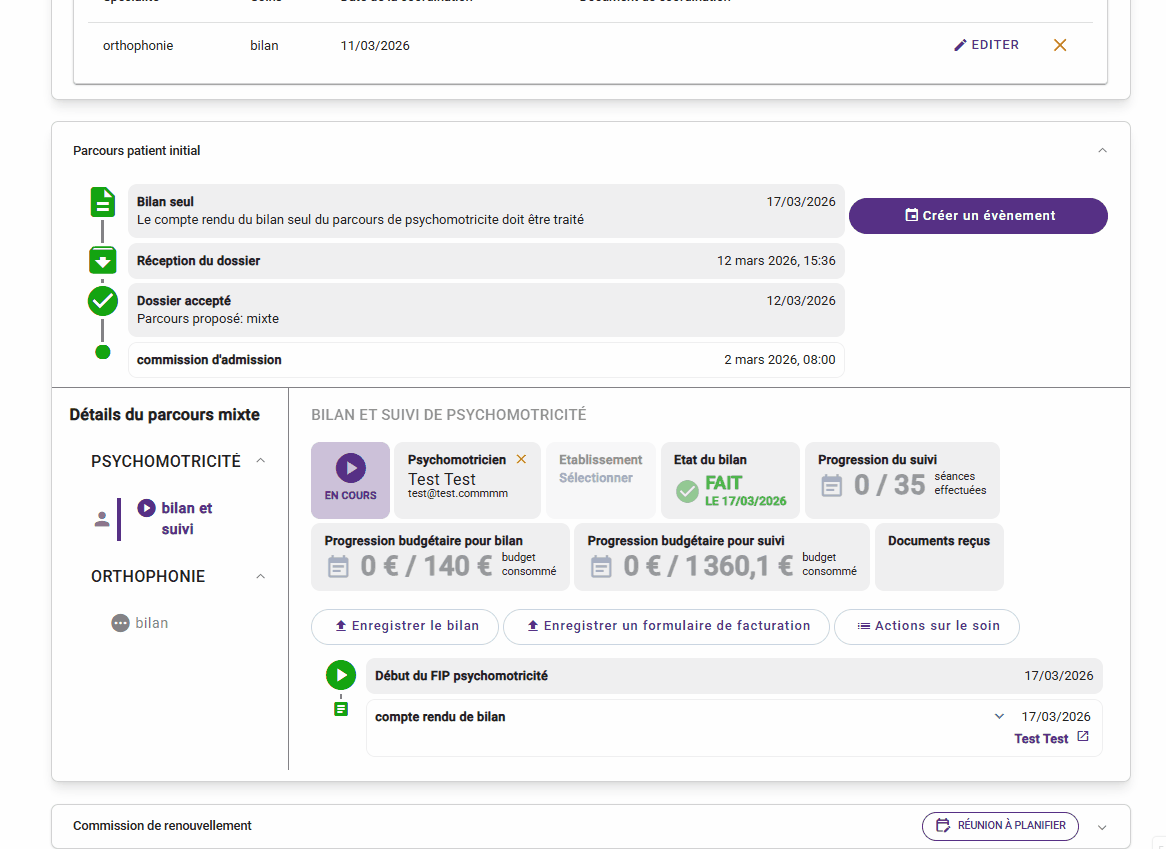Select bilan under ORTHOPHONIE

pyautogui.click(x=151, y=623)
